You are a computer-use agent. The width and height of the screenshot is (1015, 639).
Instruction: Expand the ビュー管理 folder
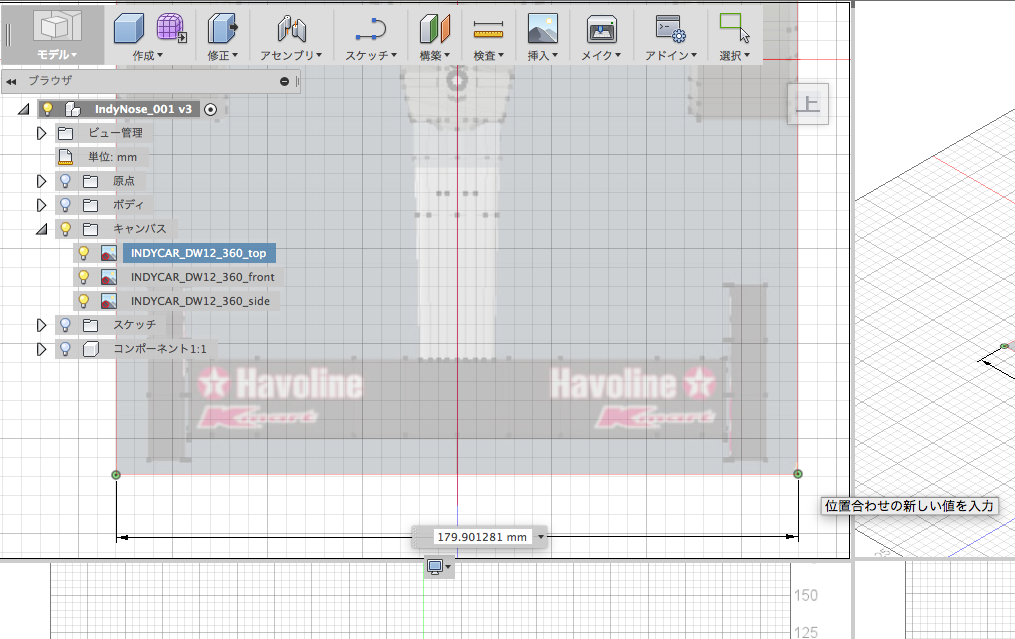click(x=41, y=133)
